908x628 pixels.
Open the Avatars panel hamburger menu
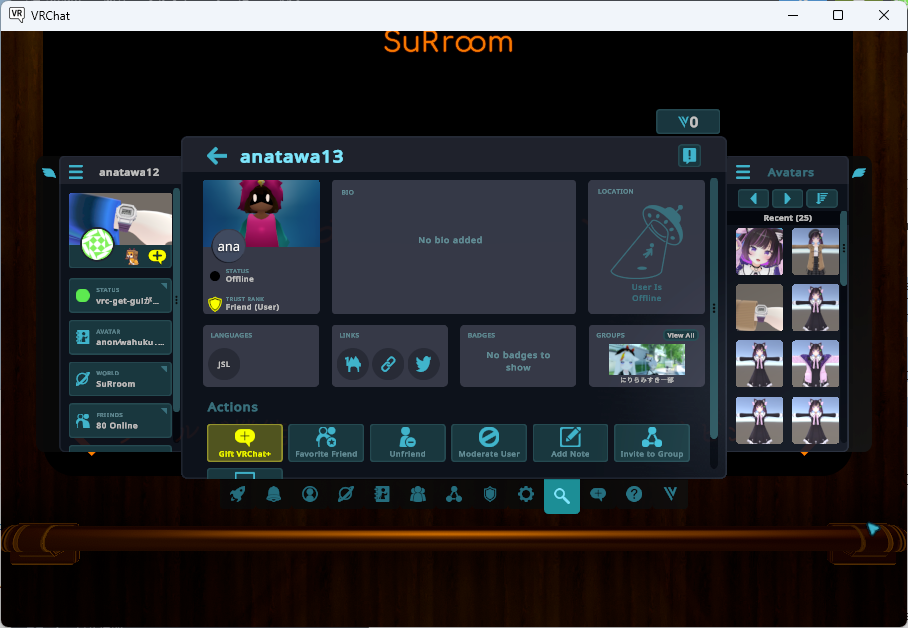click(743, 172)
